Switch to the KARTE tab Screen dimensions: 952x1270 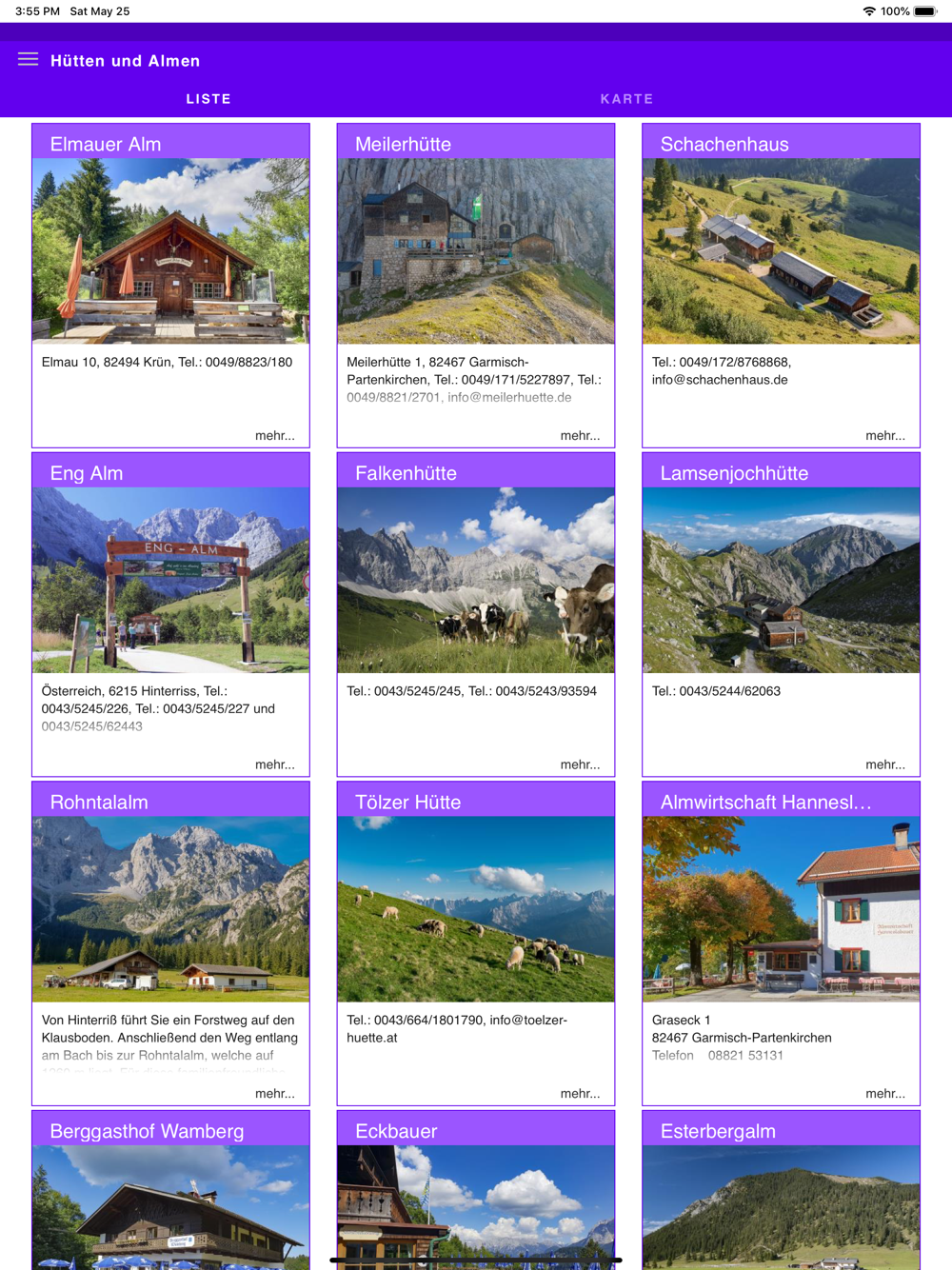626,99
